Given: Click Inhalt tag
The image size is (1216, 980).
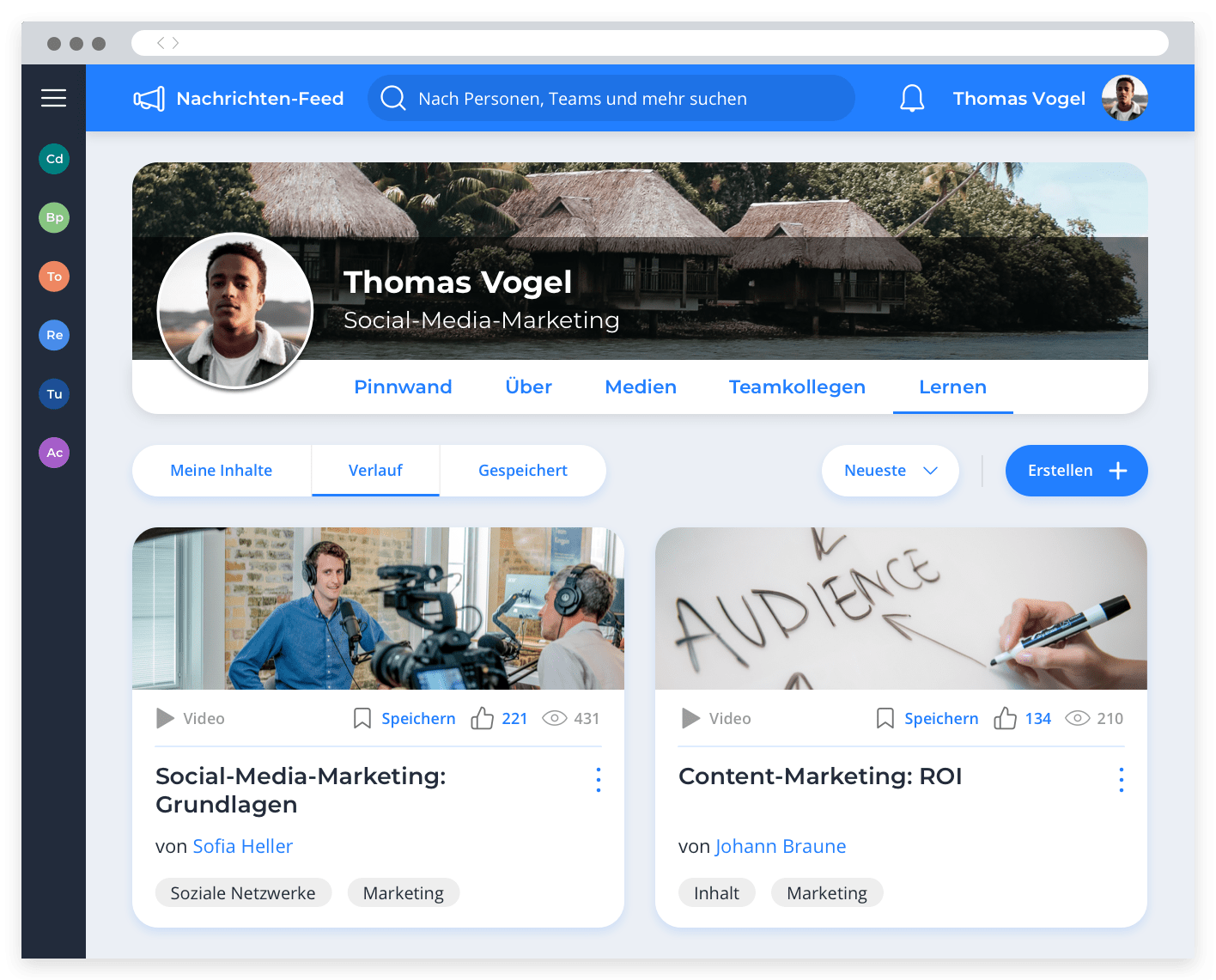Looking at the screenshot, I should pos(716,893).
